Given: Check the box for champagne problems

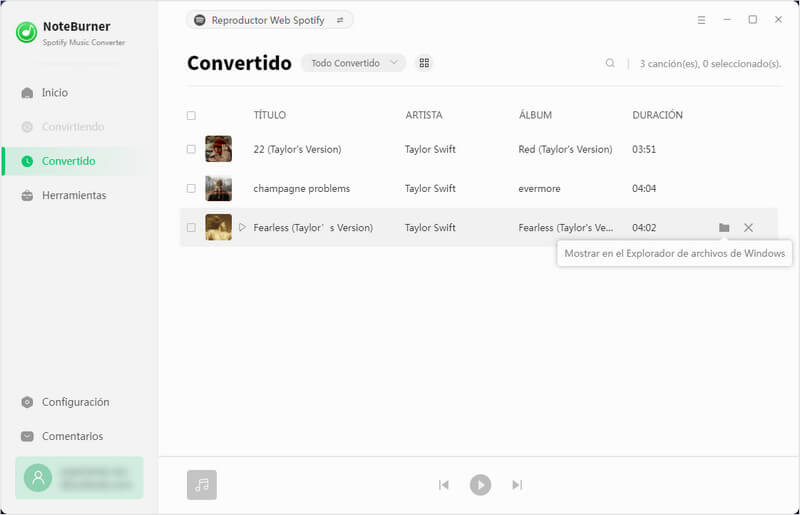Looking at the screenshot, I should tap(191, 188).
